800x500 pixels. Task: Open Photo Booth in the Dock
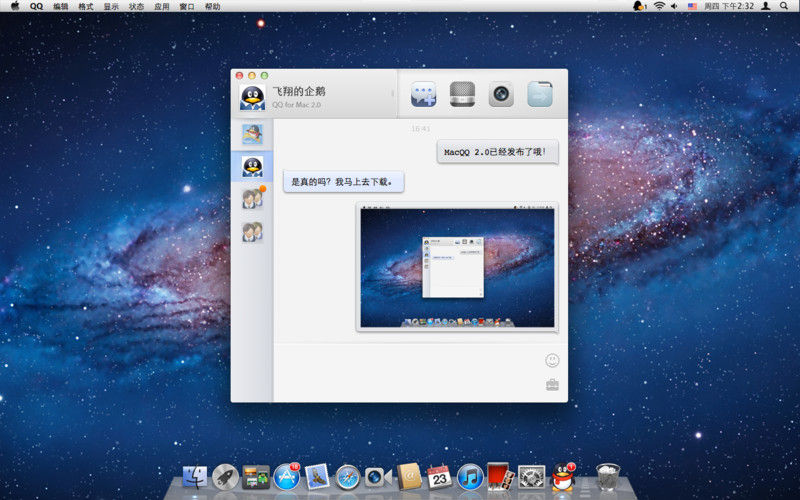tap(501, 477)
